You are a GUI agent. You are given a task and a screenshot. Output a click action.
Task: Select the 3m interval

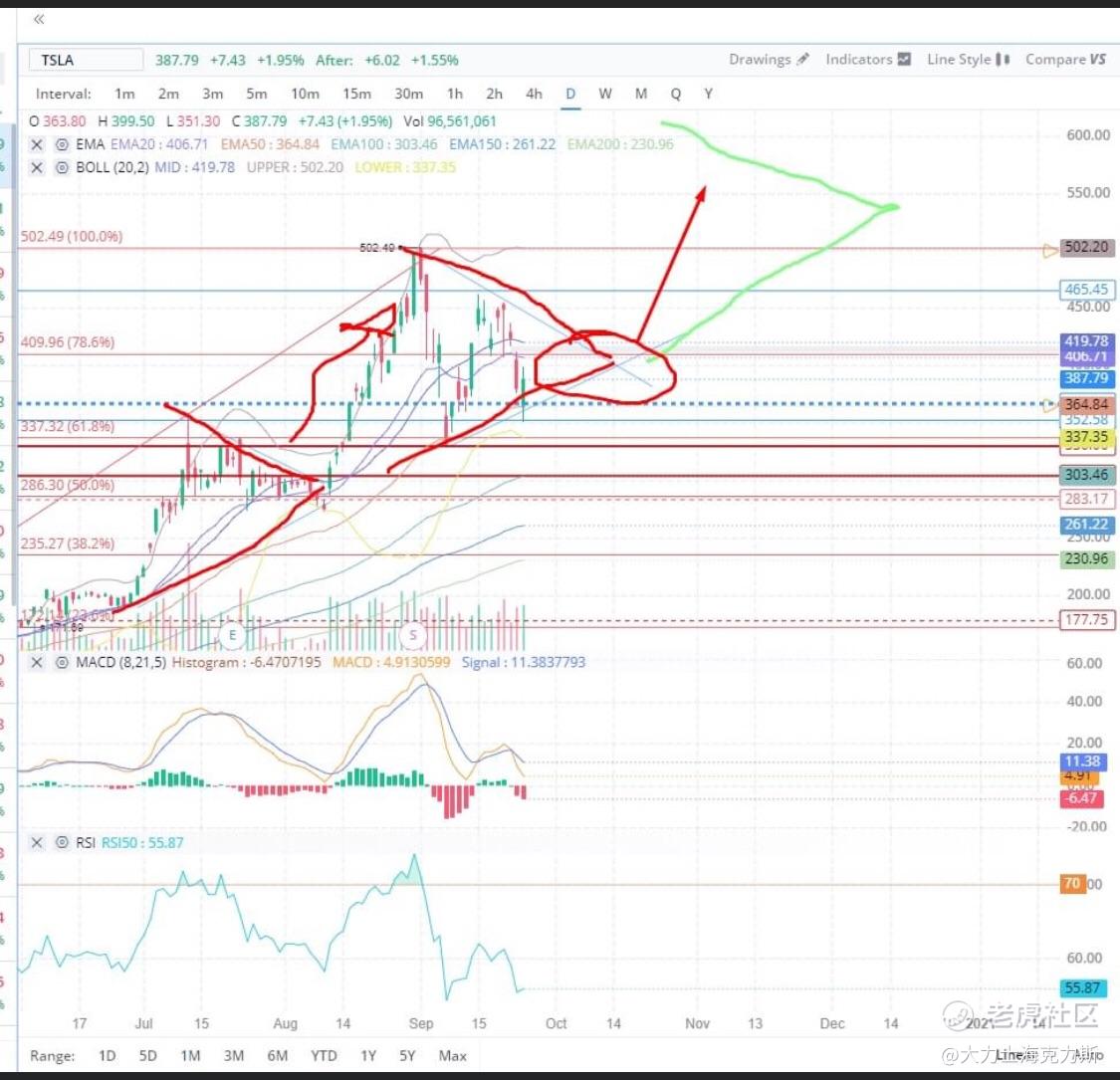pyautogui.click(x=212, y=94)
